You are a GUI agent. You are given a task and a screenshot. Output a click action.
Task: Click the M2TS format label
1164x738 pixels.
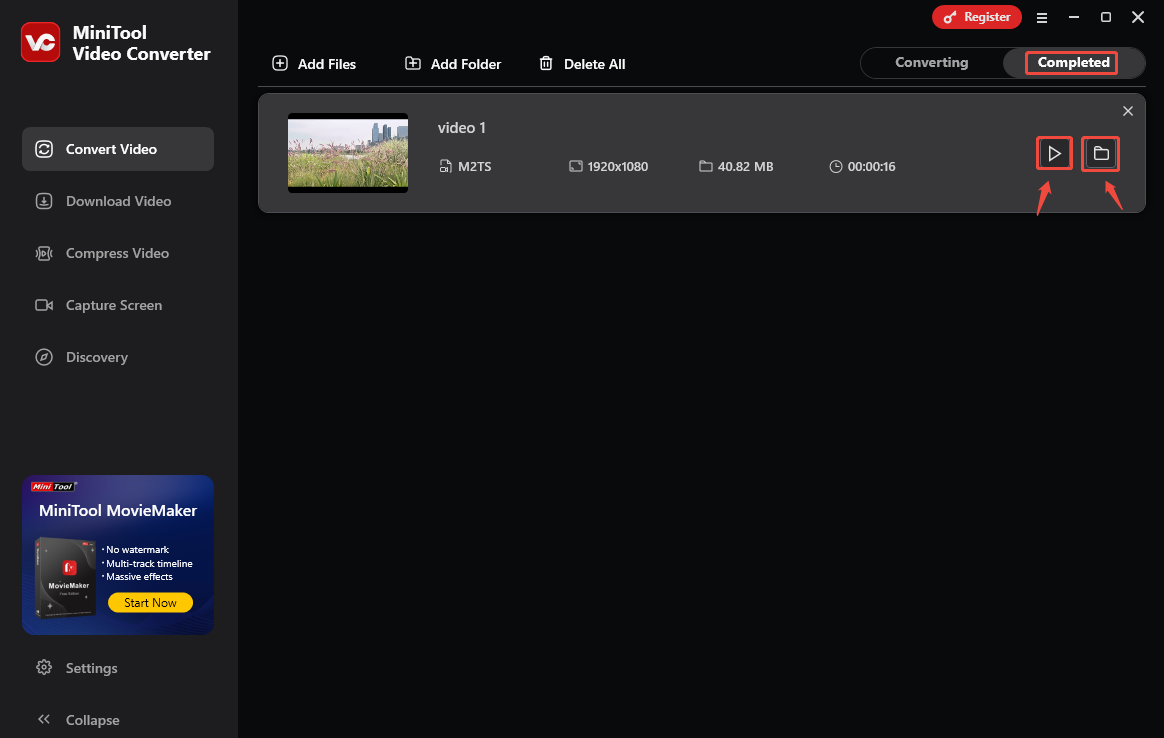pyautogui.click(x=474, y=166)
